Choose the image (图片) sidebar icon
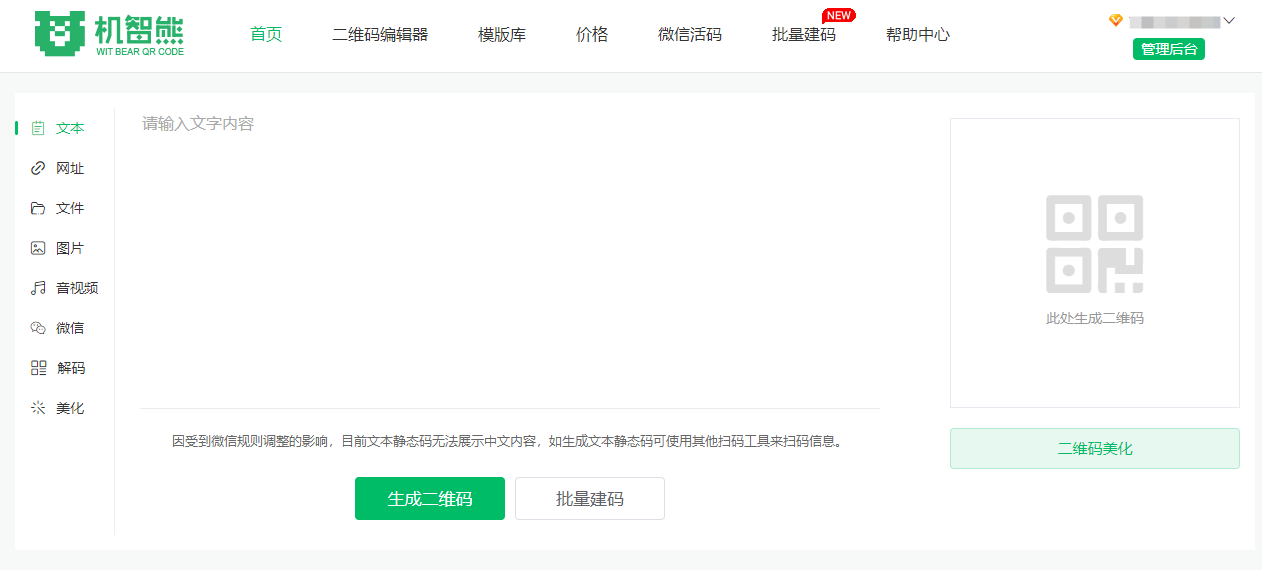 (38, 248)
